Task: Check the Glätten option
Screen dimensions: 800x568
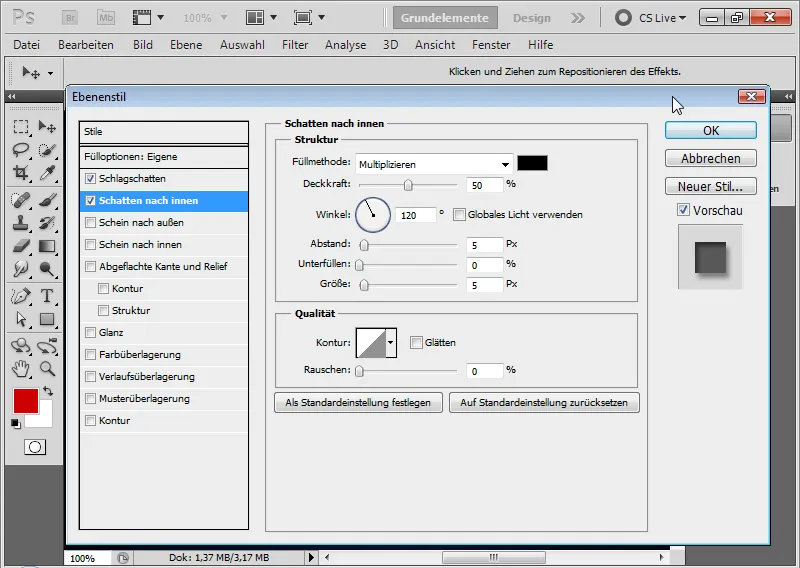Action: tap(416, 342)
